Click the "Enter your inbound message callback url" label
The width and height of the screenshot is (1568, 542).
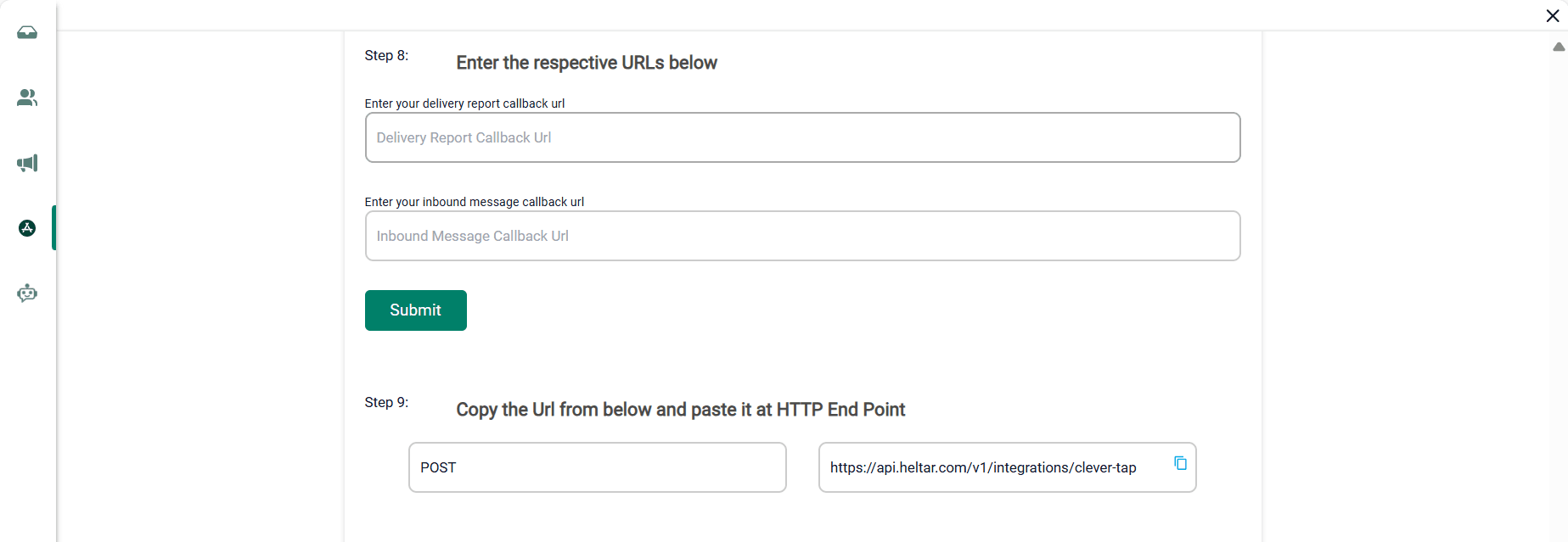coord(474,202)
